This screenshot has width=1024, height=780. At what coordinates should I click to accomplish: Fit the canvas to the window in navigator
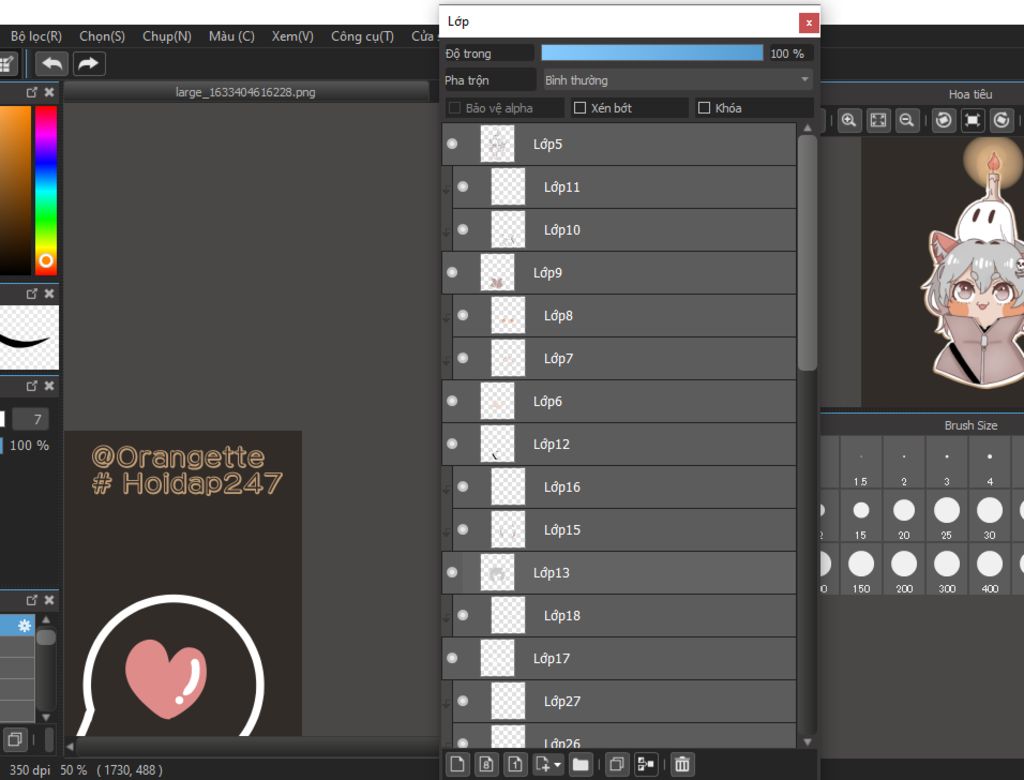(x=878, y=120)
